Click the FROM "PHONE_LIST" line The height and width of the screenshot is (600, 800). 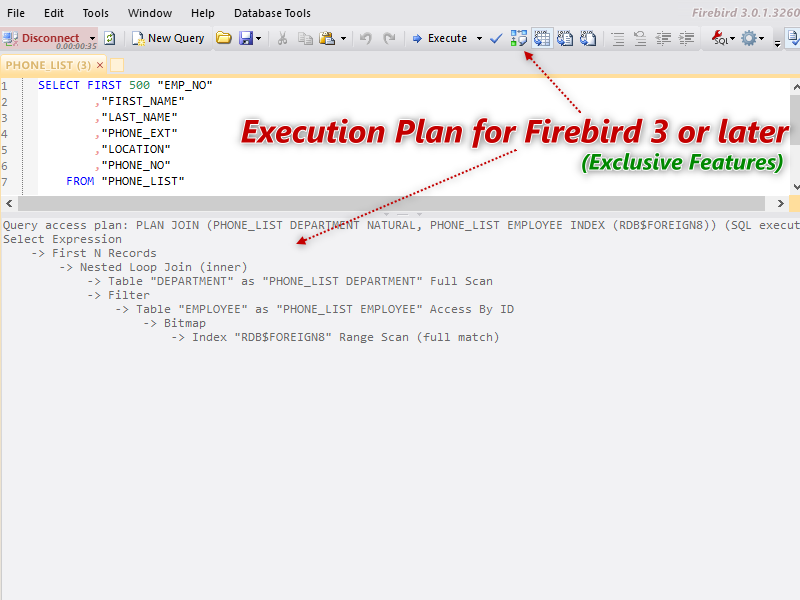(125, 181)
